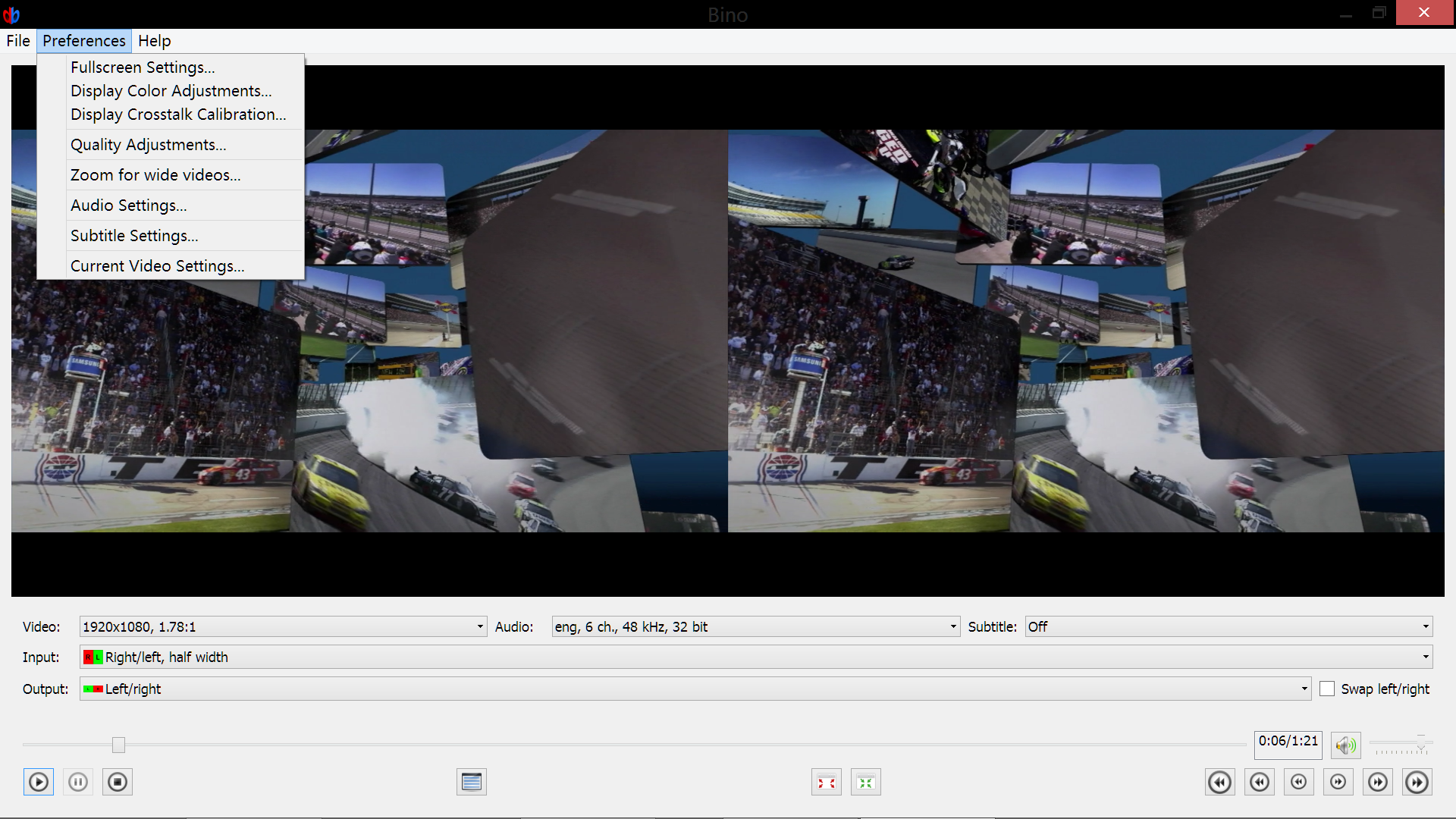
Task: Click the Left/right output mode icon
Action: tap(93, 689)
